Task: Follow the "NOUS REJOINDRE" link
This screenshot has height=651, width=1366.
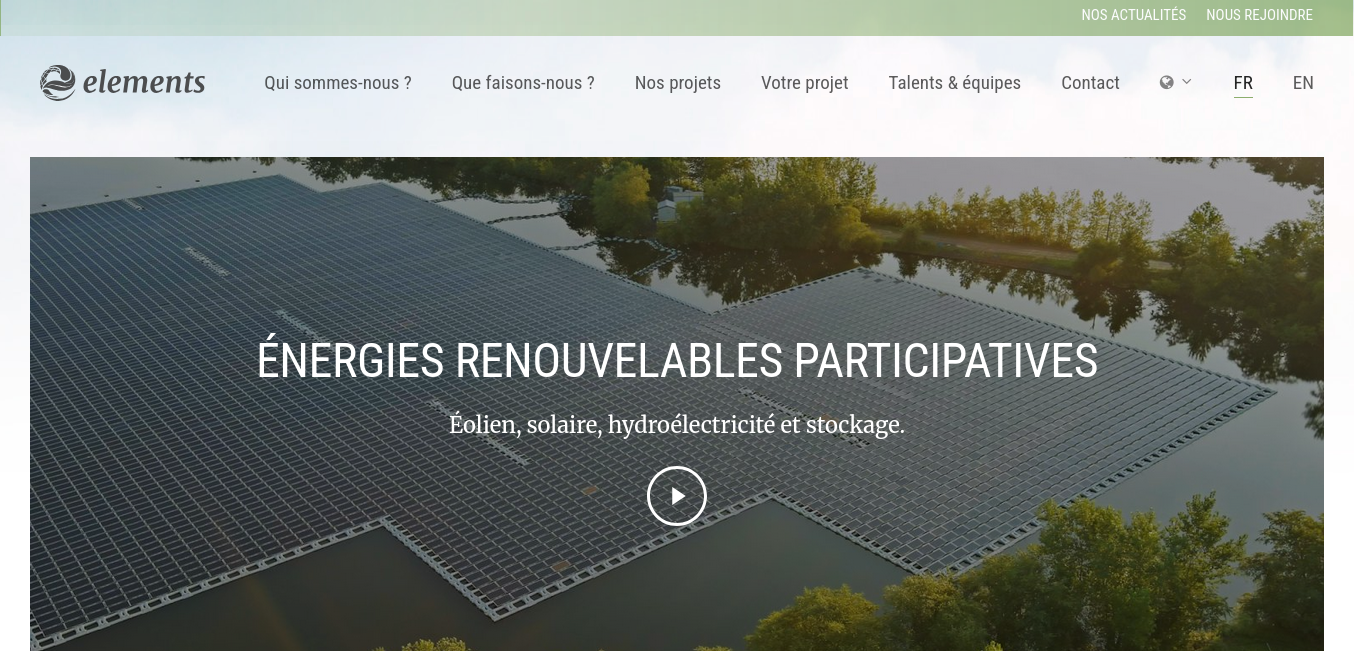Action: (x=1259, y=15)
